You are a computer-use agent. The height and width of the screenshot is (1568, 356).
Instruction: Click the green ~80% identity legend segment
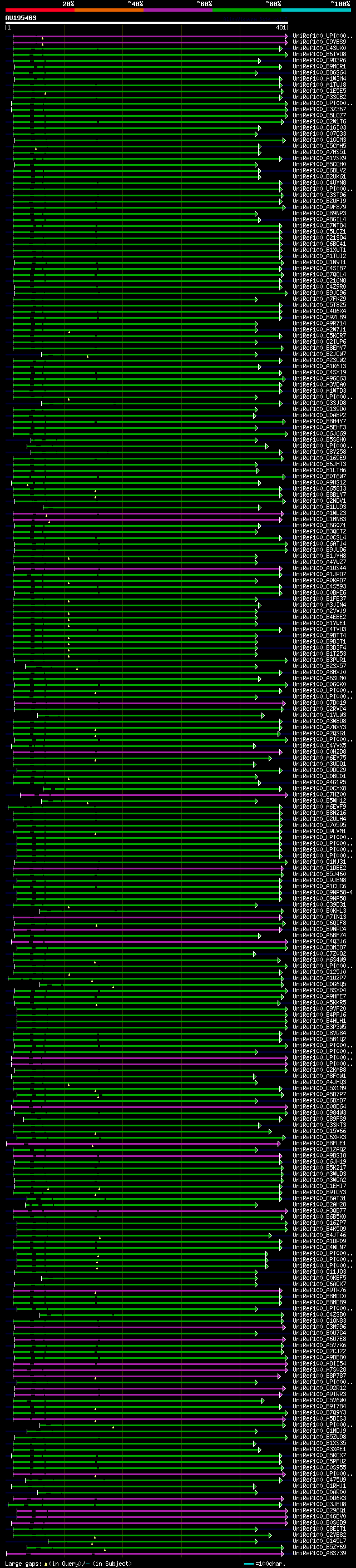point(246,10)
